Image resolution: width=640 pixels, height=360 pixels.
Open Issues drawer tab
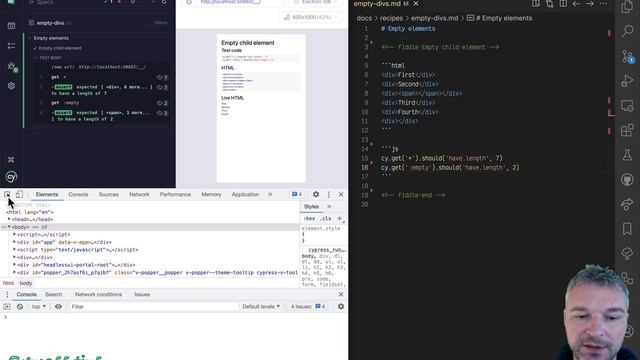coord(142,294)
